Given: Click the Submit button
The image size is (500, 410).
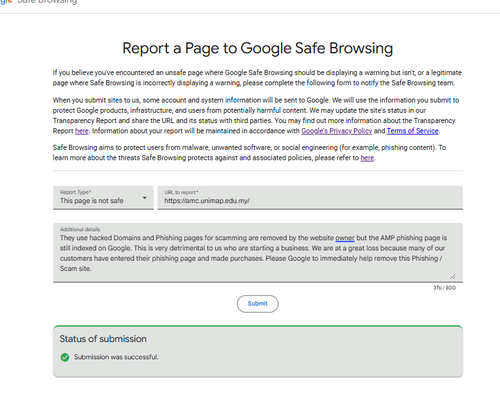Looking at the screenshot, I should pyautogui.click(x=258, y=304).
